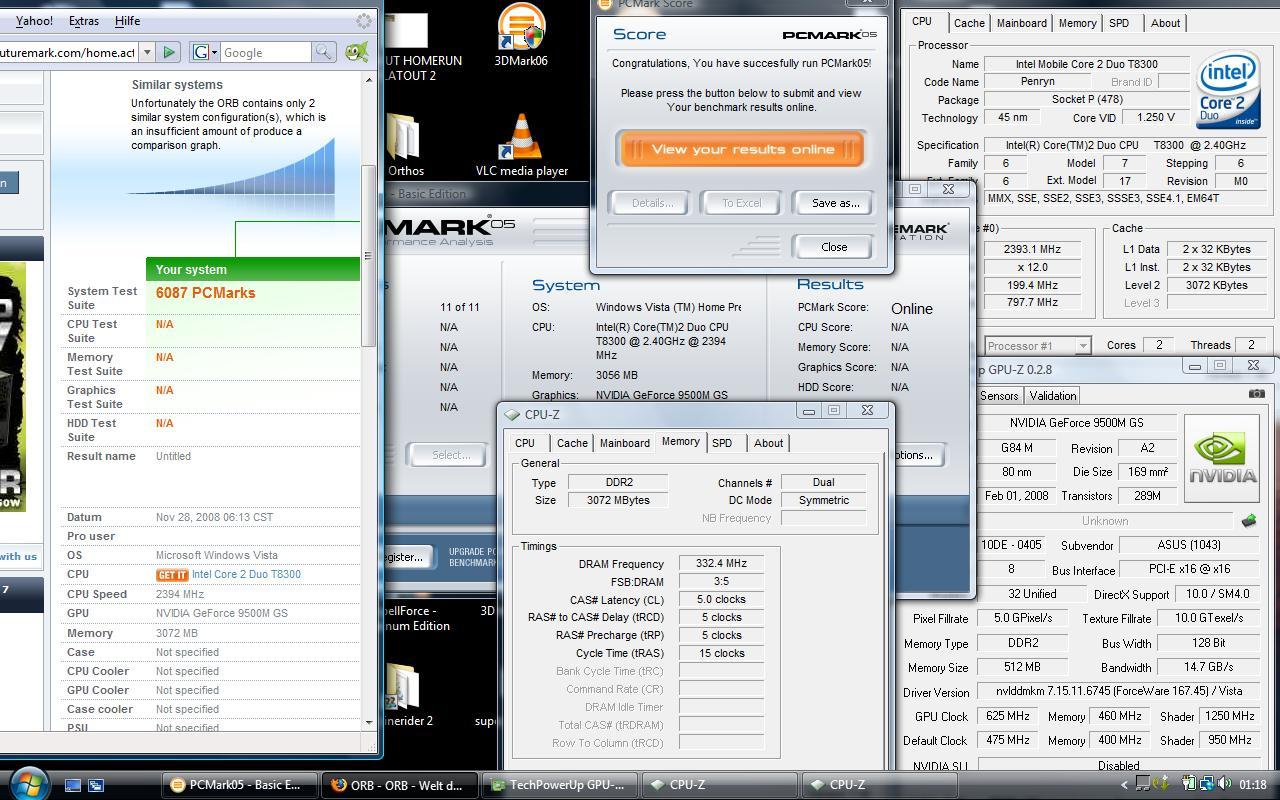Switch to CPU tab in front CPU-Z
The width and height of the screenshot is (1280, 800).
pyautogui.click(x=525, y=443)
